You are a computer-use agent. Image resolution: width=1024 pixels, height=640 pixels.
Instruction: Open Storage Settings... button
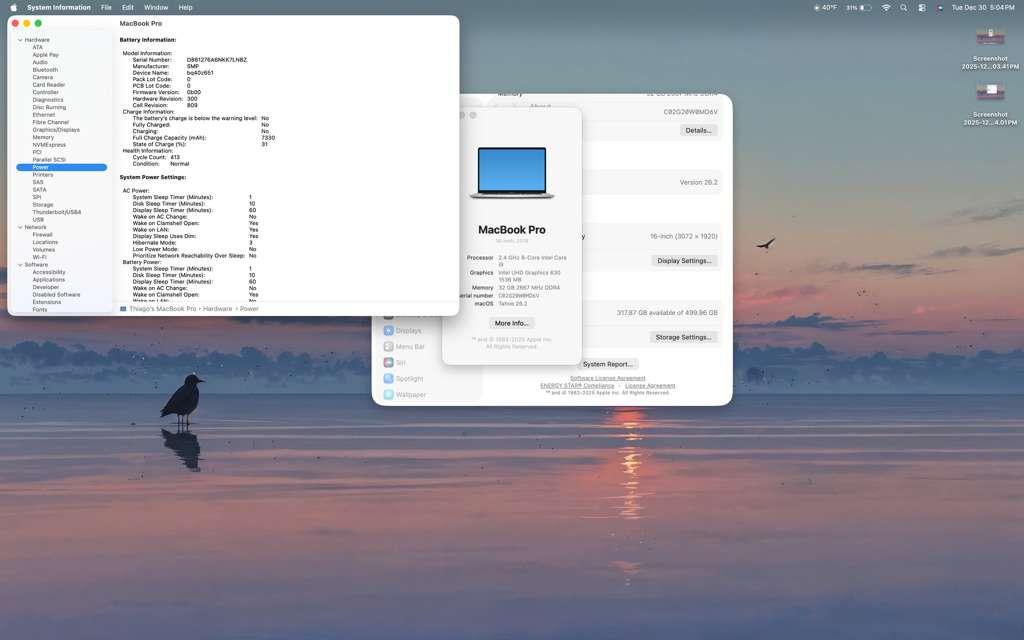point(683,337)
